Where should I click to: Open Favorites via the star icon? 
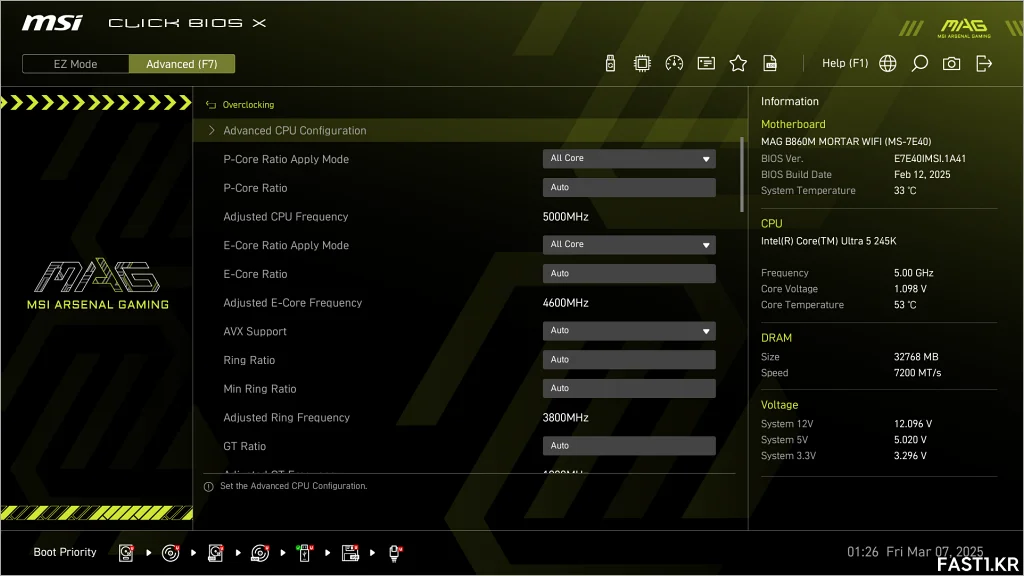(x=738, y=63)
